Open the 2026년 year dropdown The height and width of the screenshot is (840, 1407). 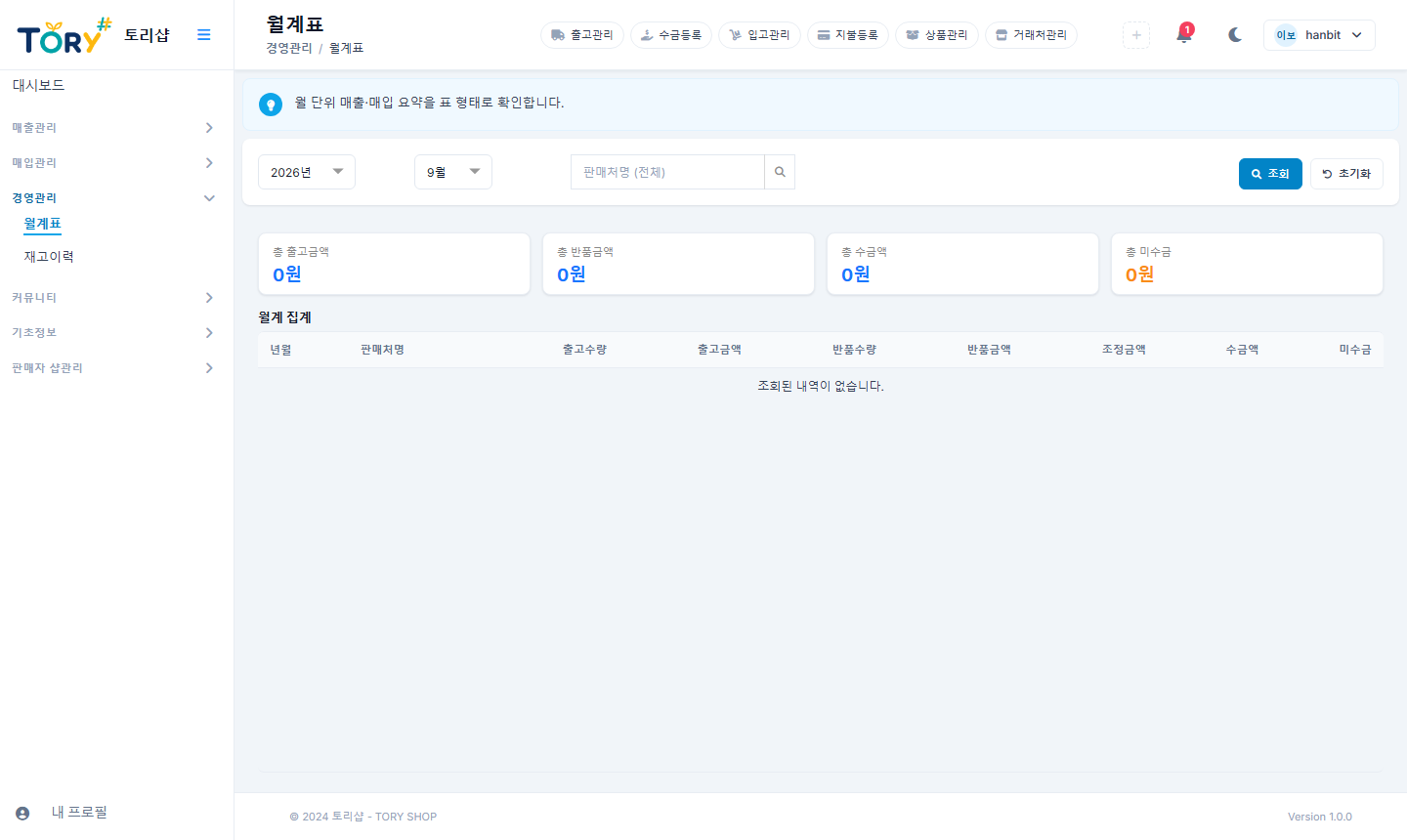tap(307, 172)
